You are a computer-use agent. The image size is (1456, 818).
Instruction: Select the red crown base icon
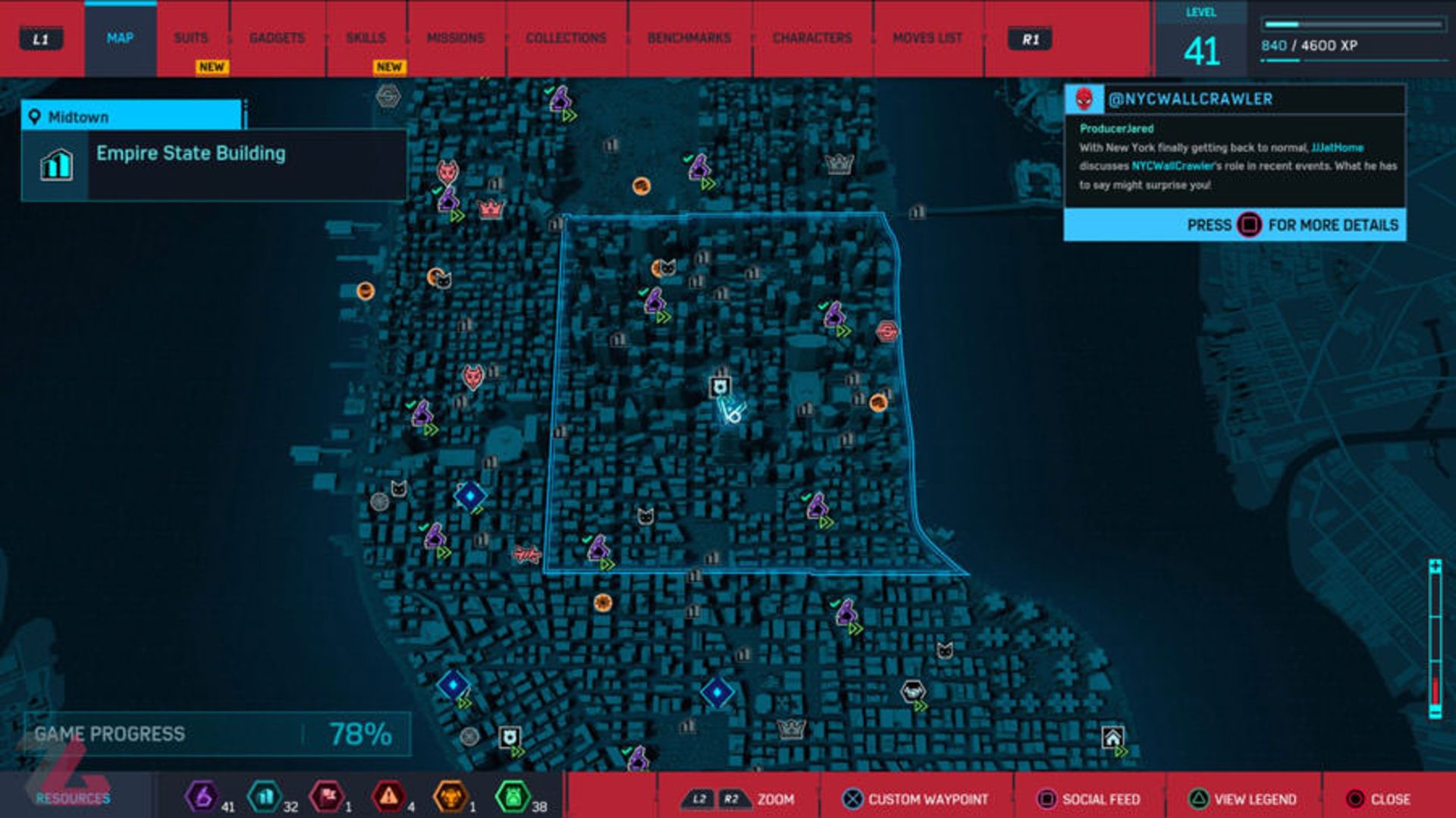[491, 208]
